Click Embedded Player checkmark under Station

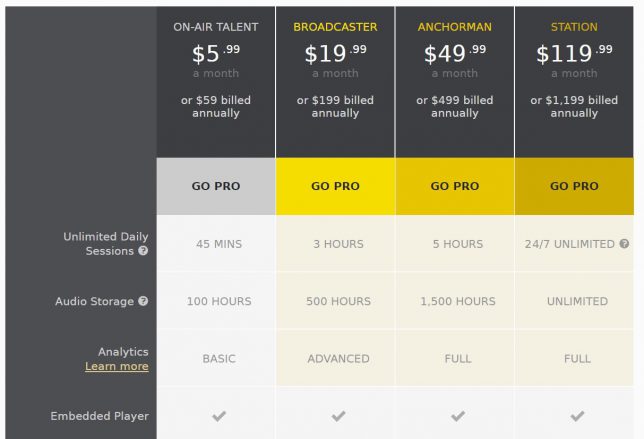point(577,416)
